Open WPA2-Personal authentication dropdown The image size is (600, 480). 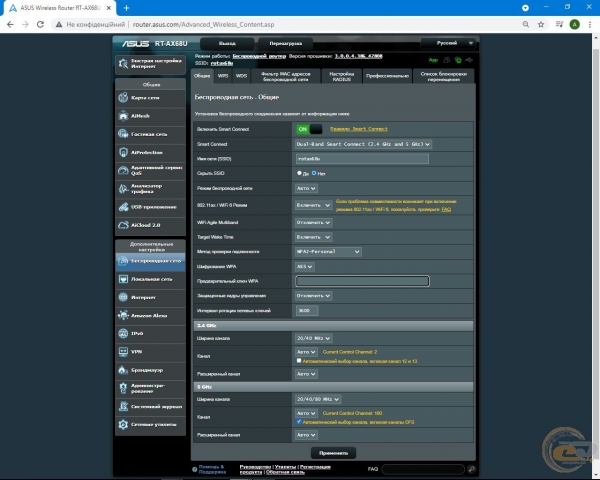tap(328, 251)
